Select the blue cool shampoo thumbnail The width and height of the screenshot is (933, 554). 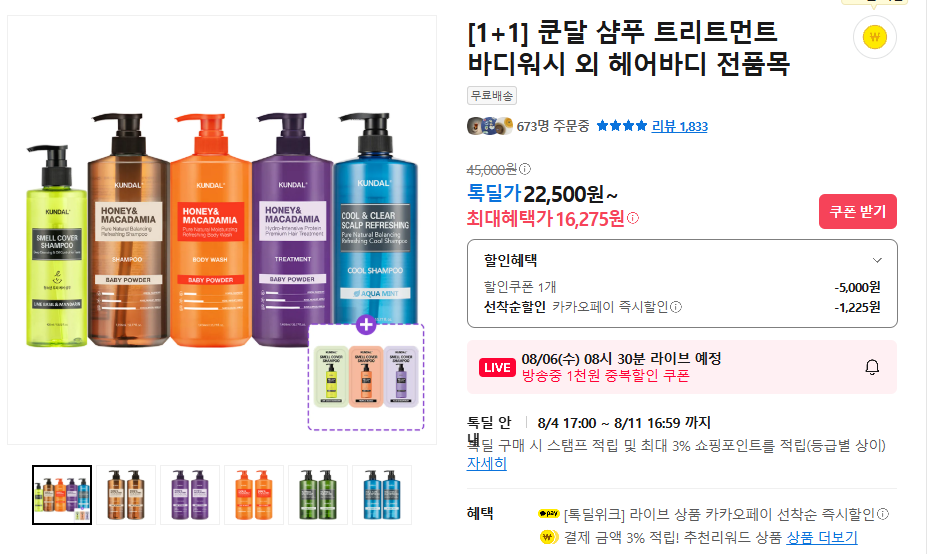(382, 495)
